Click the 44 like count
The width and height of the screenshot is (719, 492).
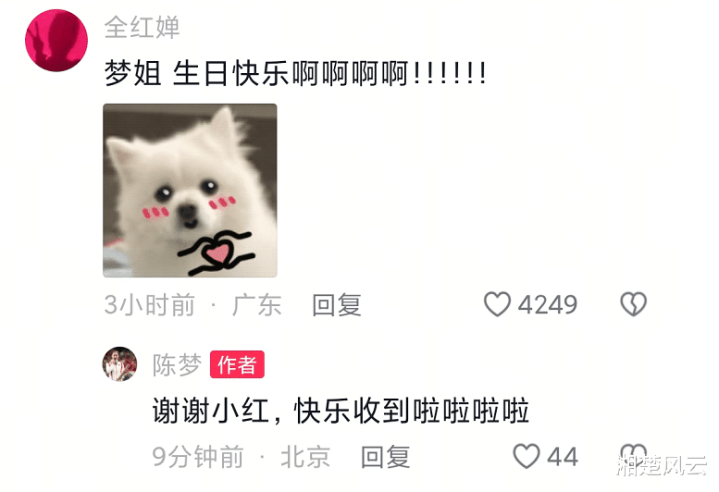tap(563, 457)
